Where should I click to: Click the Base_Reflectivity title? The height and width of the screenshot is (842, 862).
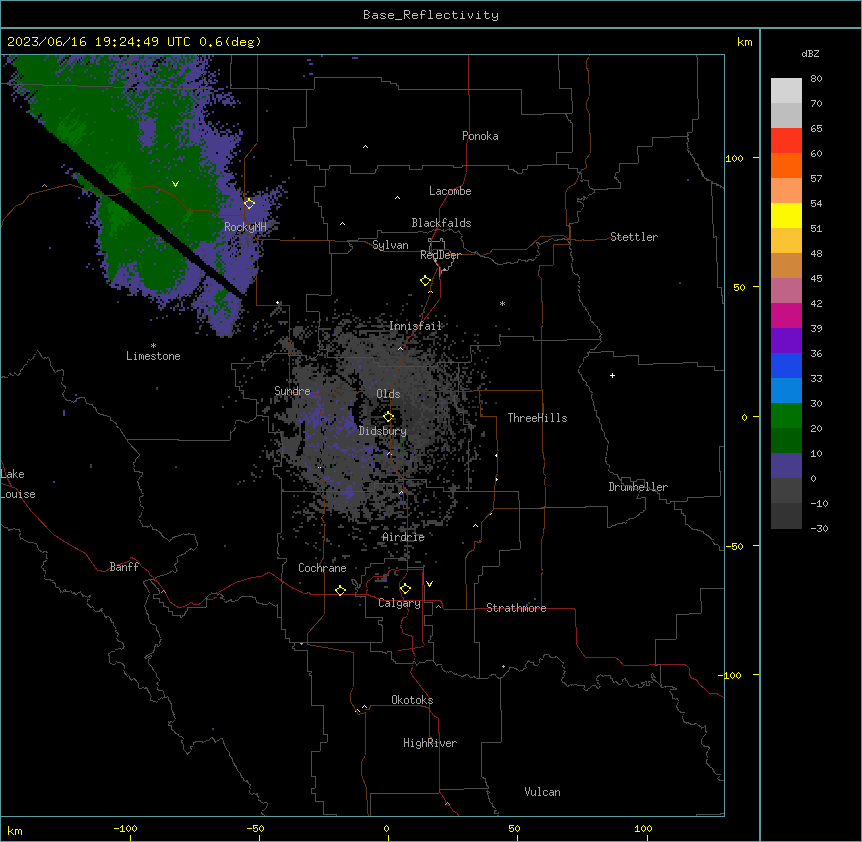point(431,15)
